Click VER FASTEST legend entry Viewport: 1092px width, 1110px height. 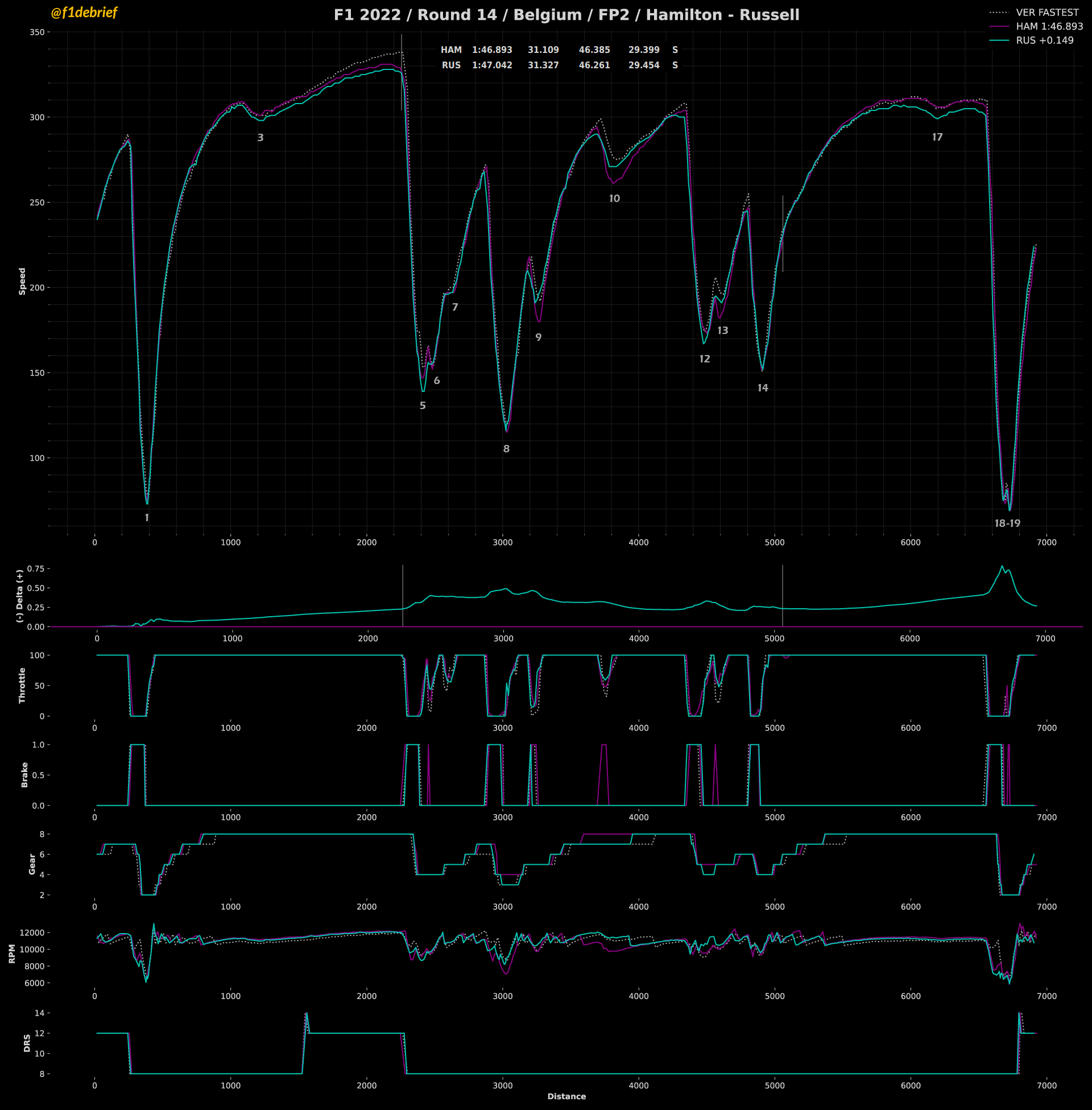pos(1046,13)
